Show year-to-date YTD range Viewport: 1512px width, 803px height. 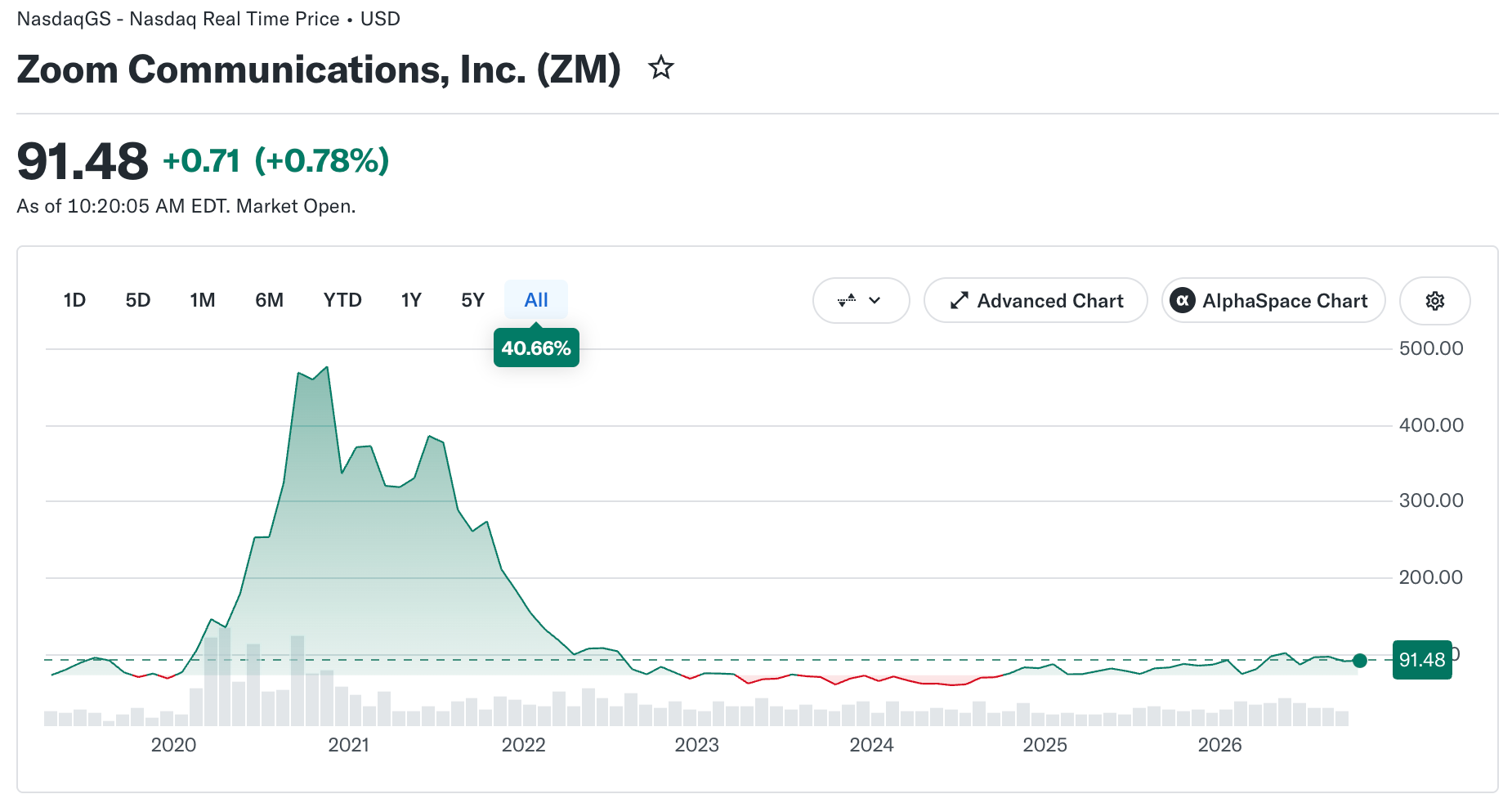pyautogui.click(x=342, y=300)
